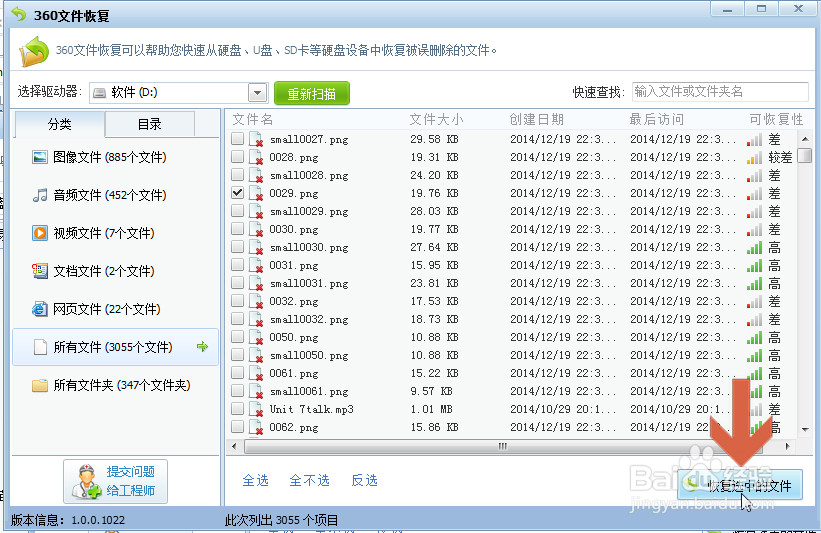Click the document files category icon
Viewport: 821px width, 533px height.
click(x=40, y=271)
